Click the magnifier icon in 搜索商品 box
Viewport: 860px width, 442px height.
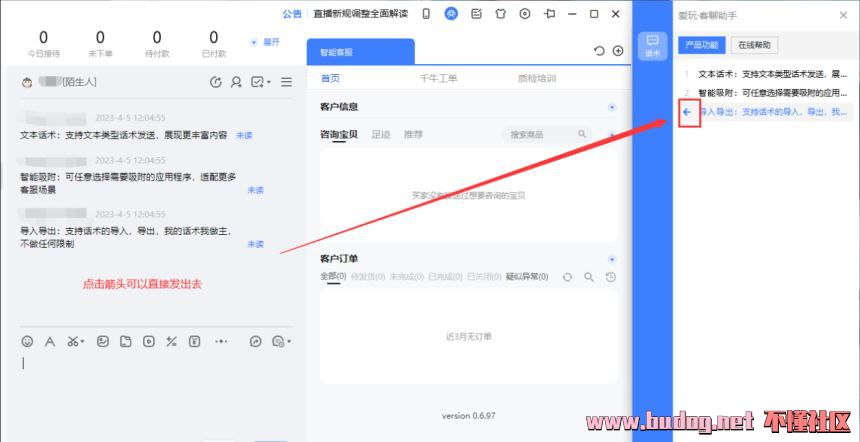point(582,134)
